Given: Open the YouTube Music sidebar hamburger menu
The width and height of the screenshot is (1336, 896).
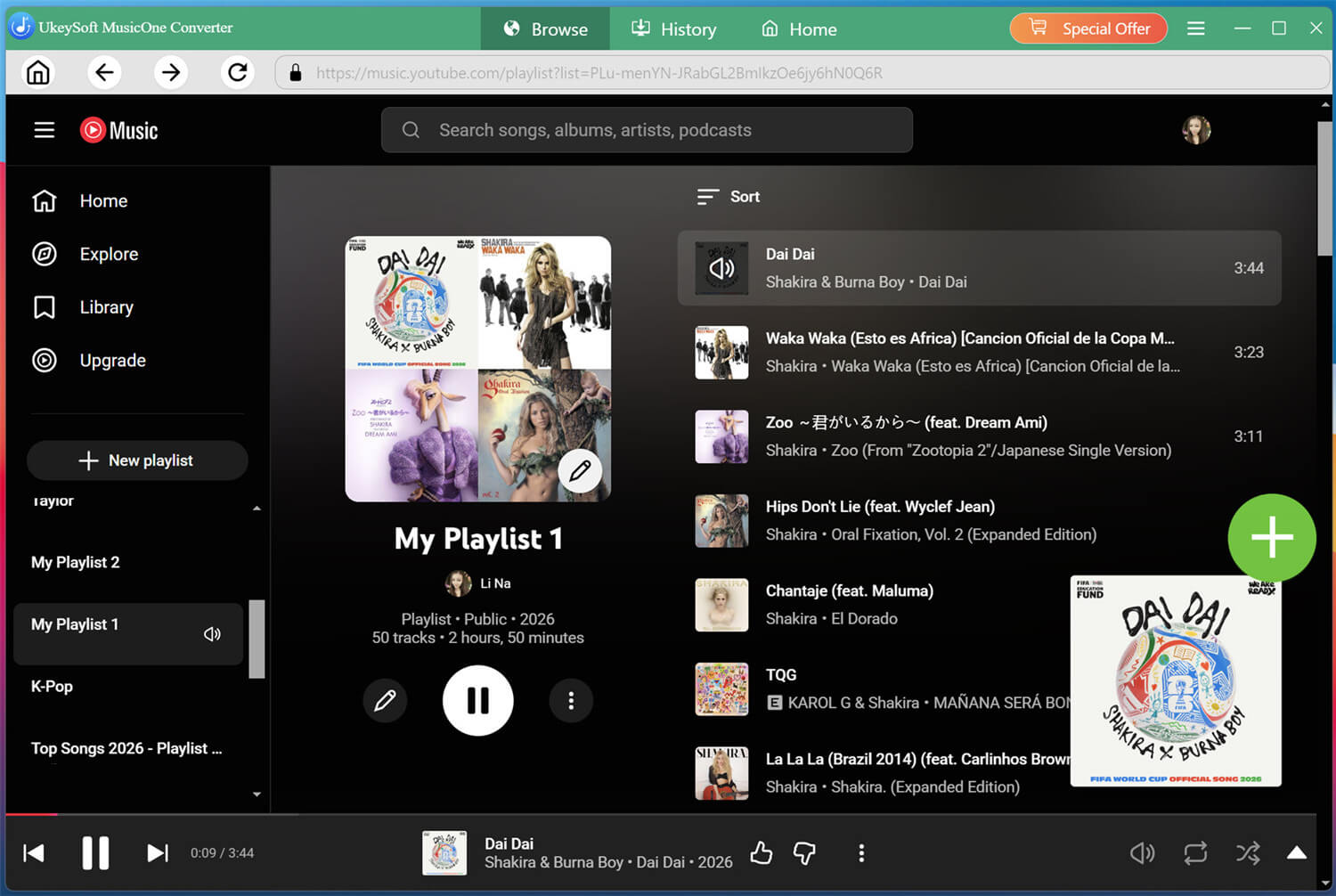Looking at the screenshot, I should point(45,130).
